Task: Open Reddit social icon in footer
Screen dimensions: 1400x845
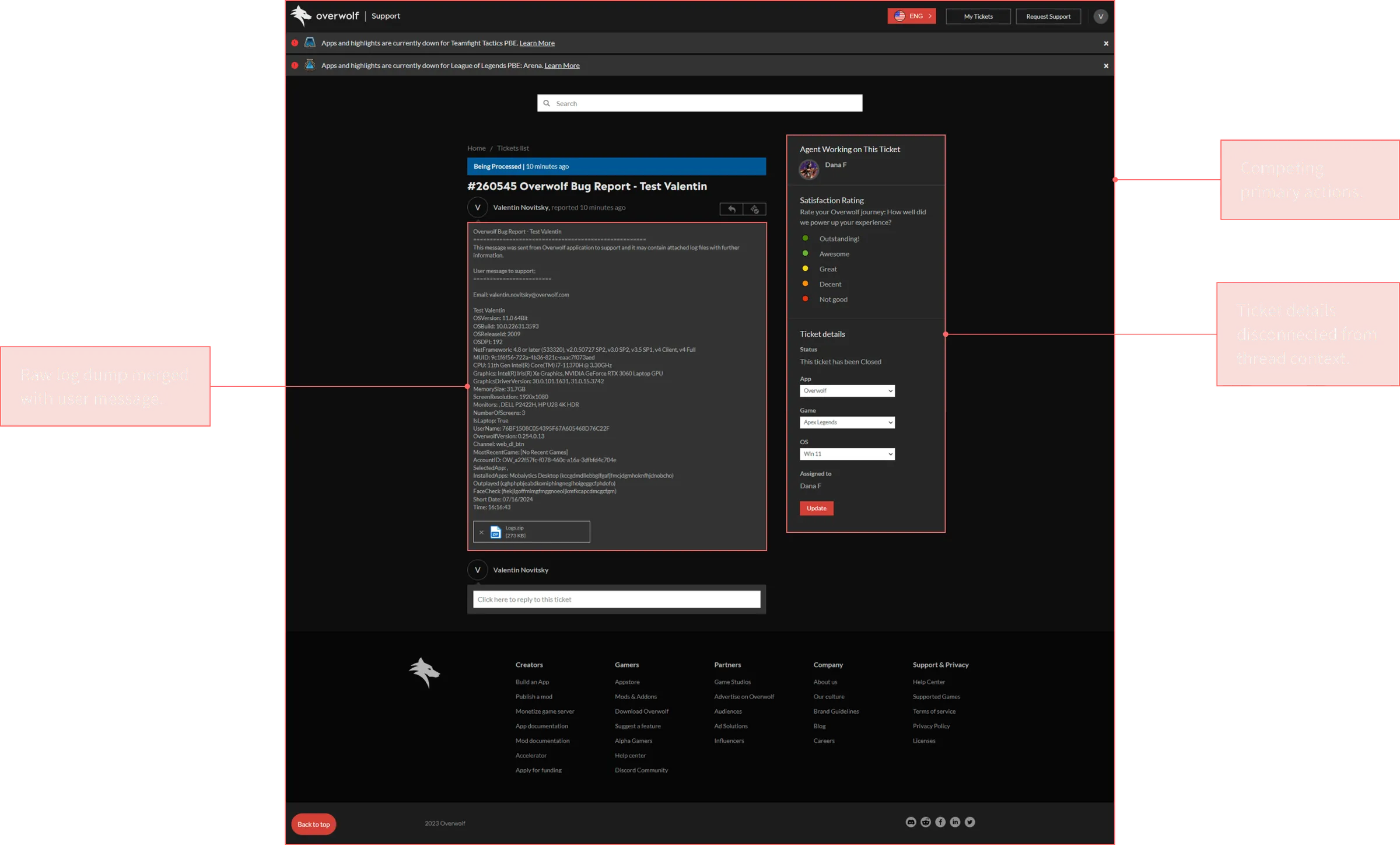Action: click(x=925, y=822)
